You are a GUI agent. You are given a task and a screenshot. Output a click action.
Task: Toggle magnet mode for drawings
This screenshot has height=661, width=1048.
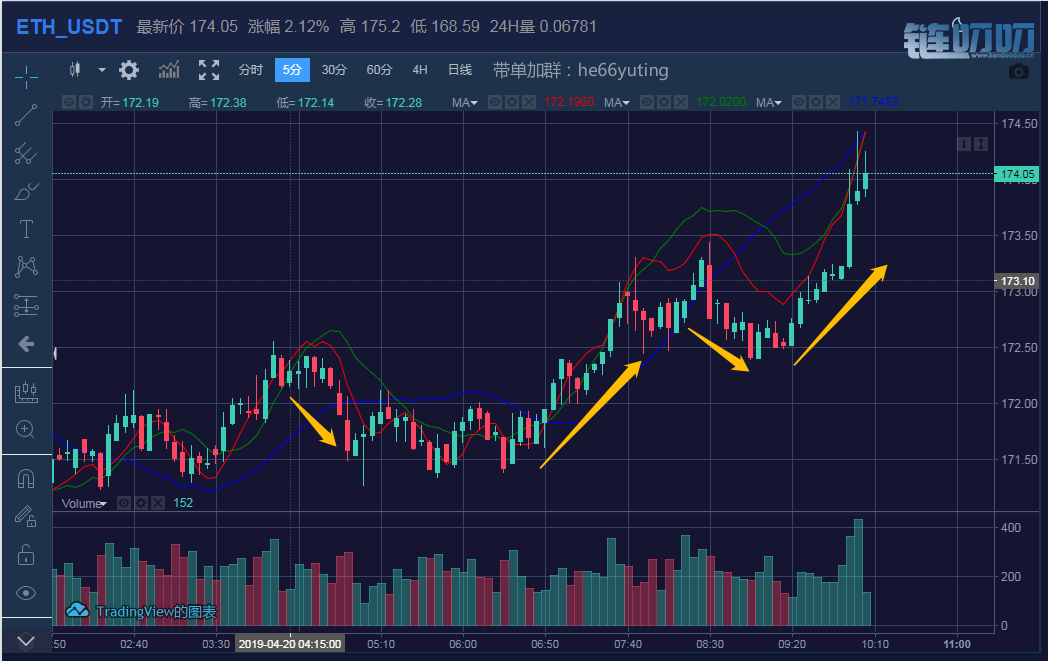(26, 479)
